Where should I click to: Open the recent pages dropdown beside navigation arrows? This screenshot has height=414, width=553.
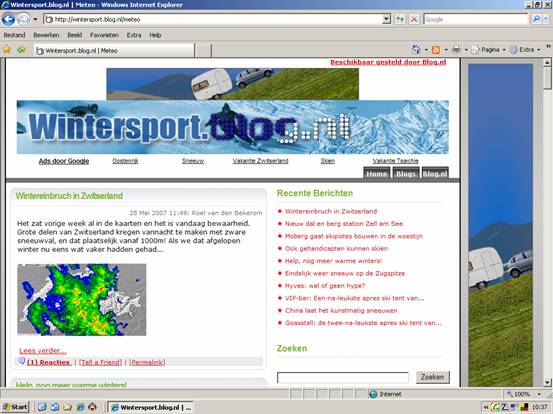tap(35, 19)
